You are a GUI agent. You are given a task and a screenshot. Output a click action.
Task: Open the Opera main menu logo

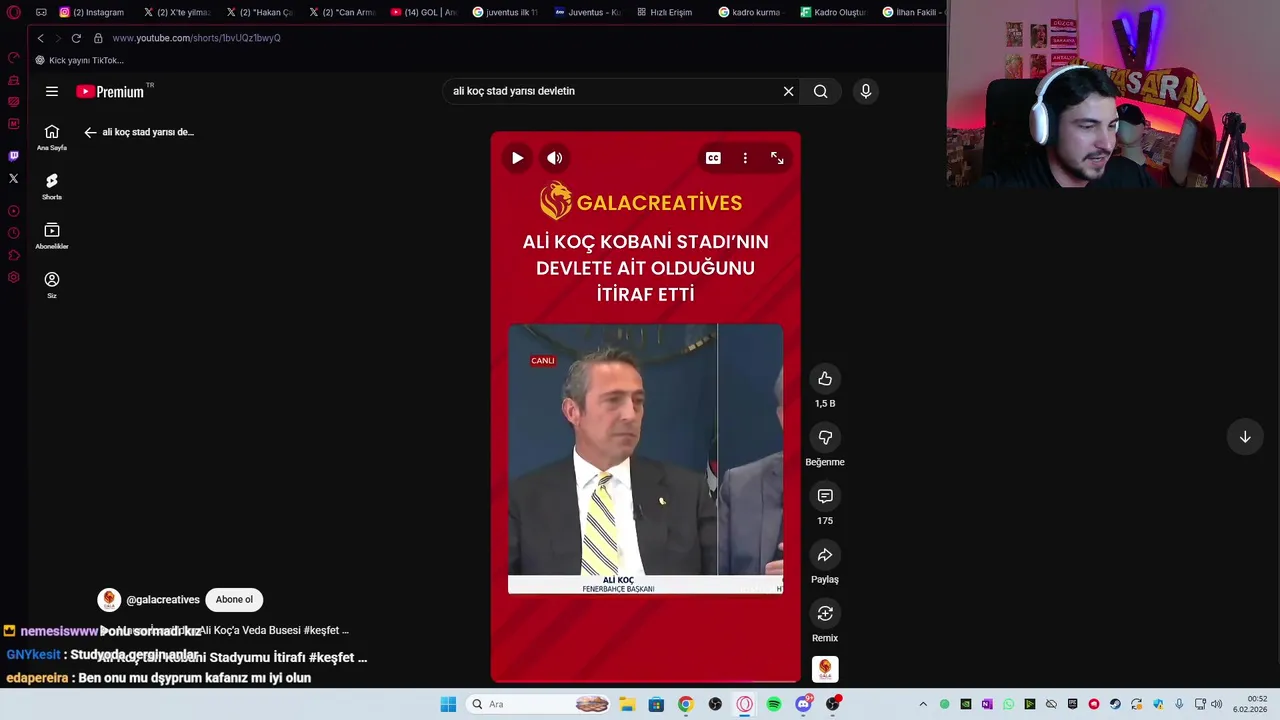pos(13,12)
